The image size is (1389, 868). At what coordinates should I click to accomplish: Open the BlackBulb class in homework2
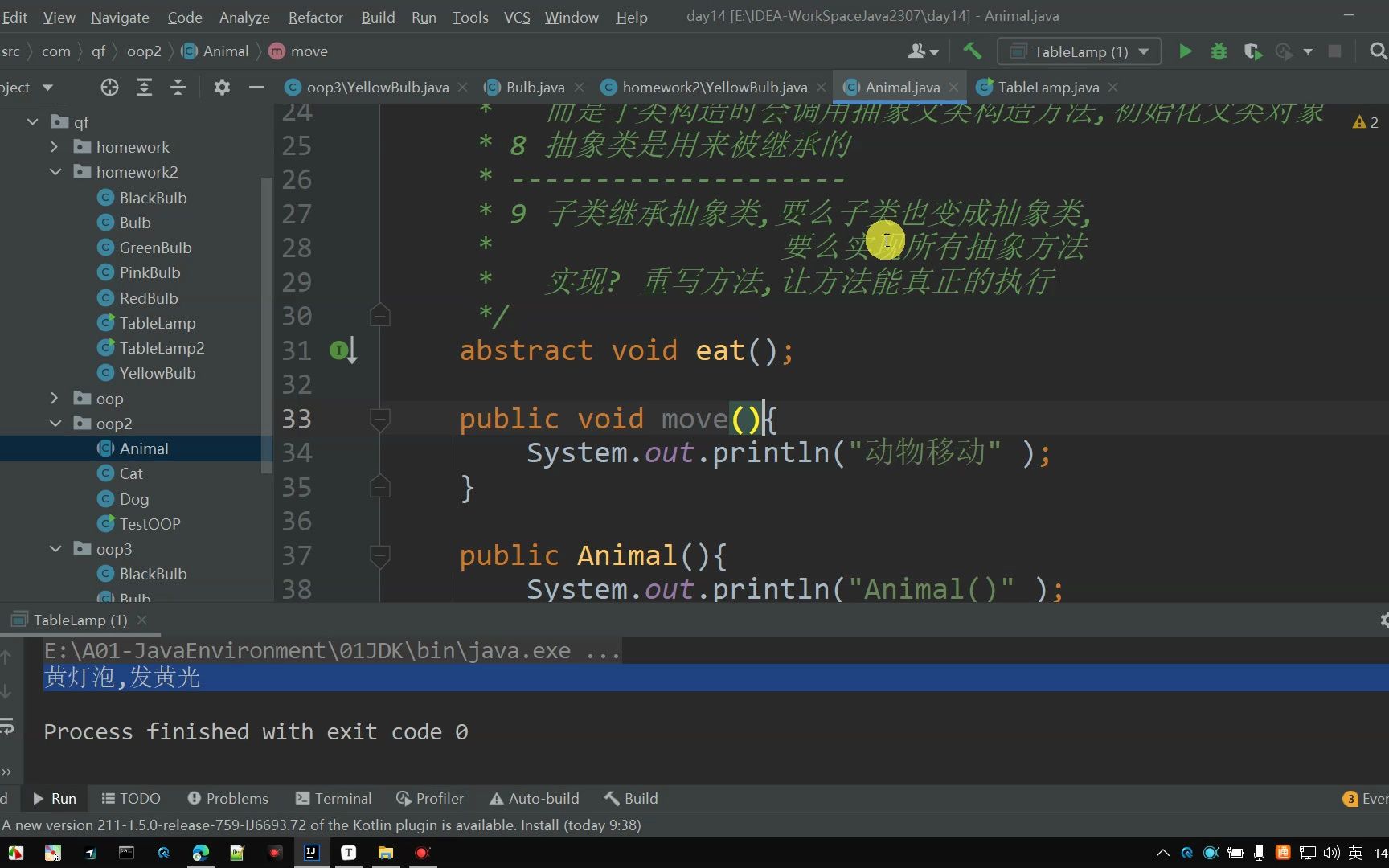tap(153, 198)
